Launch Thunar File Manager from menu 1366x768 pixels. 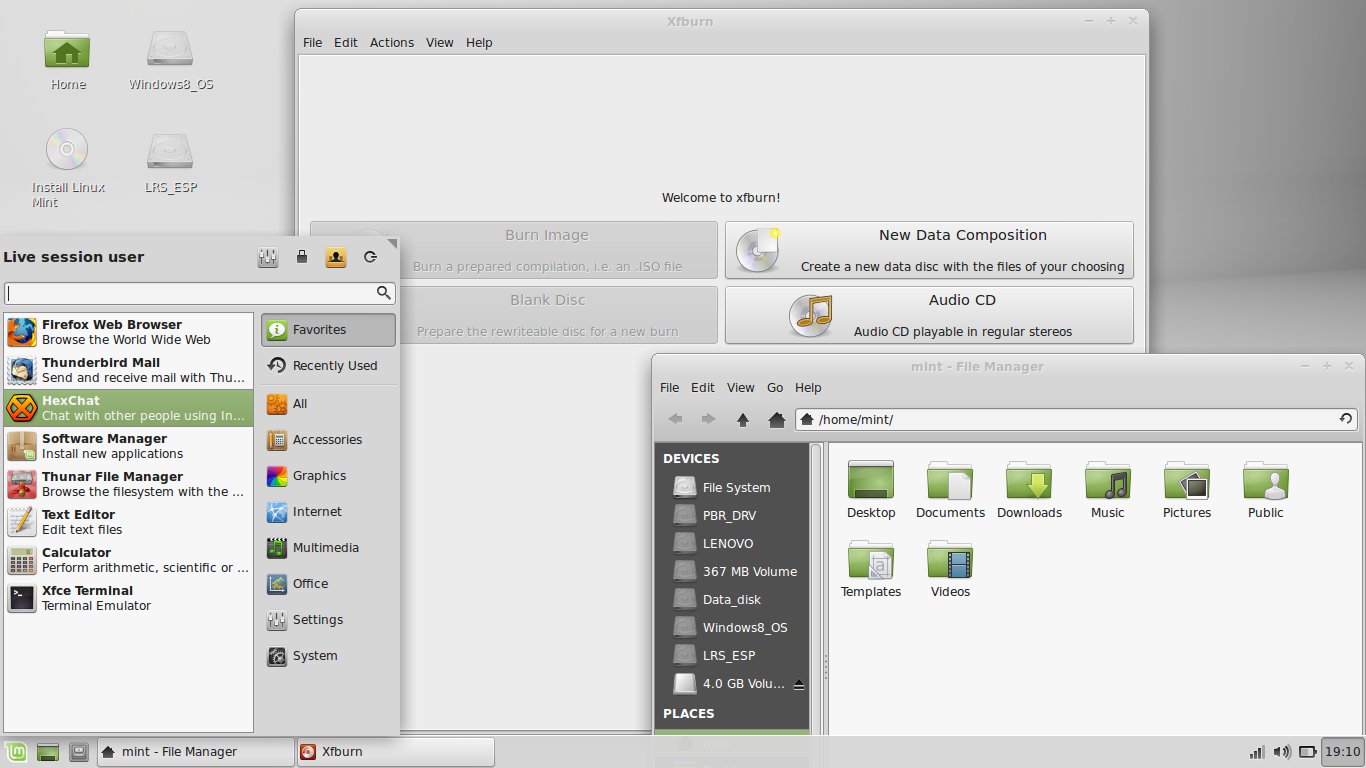coord(128,484)
